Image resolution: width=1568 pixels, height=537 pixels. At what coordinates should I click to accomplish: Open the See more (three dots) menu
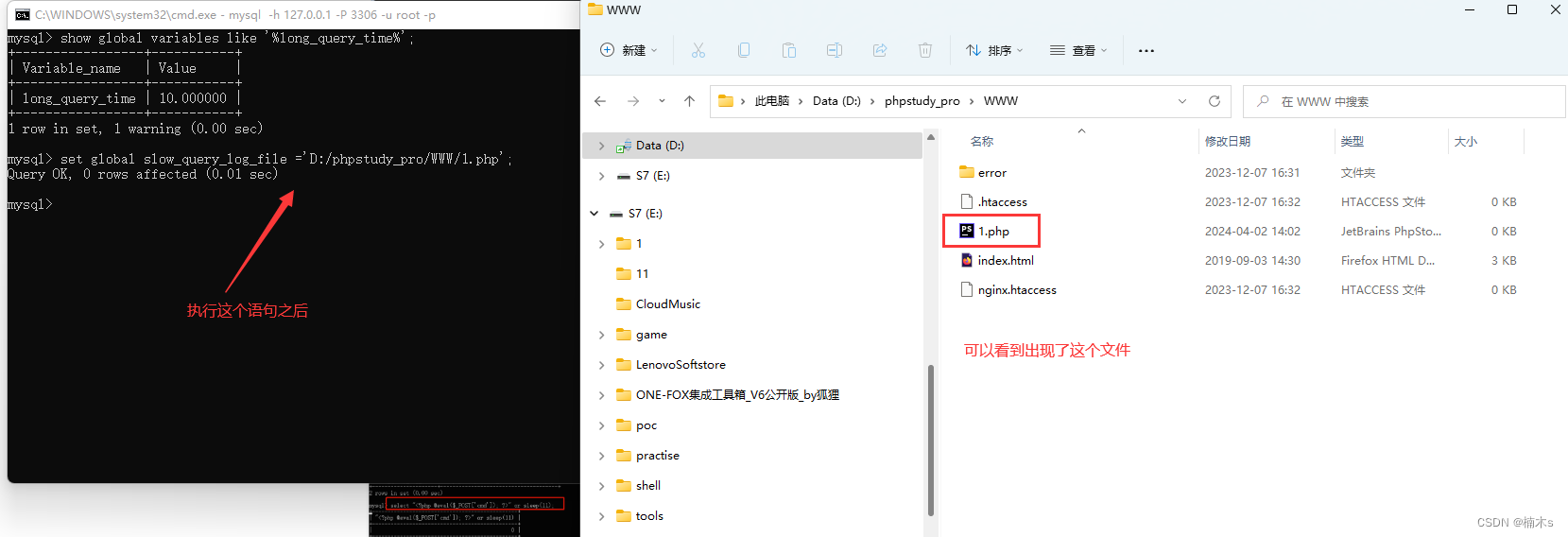coord(1146,51)
